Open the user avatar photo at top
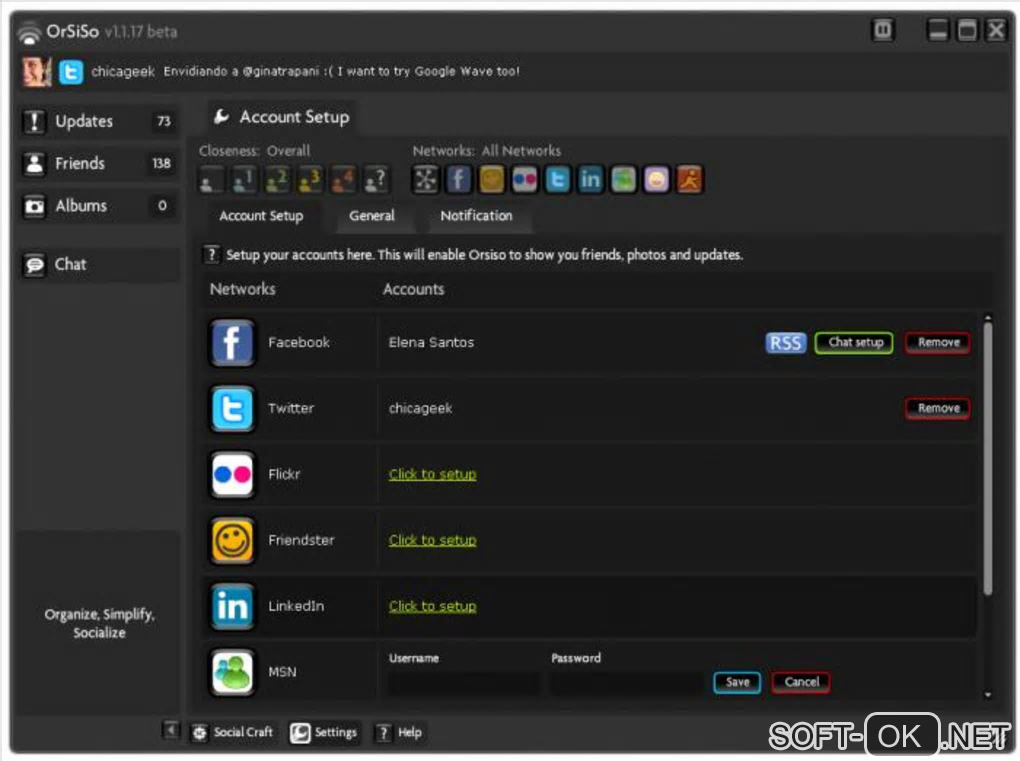 click(37, 72)
